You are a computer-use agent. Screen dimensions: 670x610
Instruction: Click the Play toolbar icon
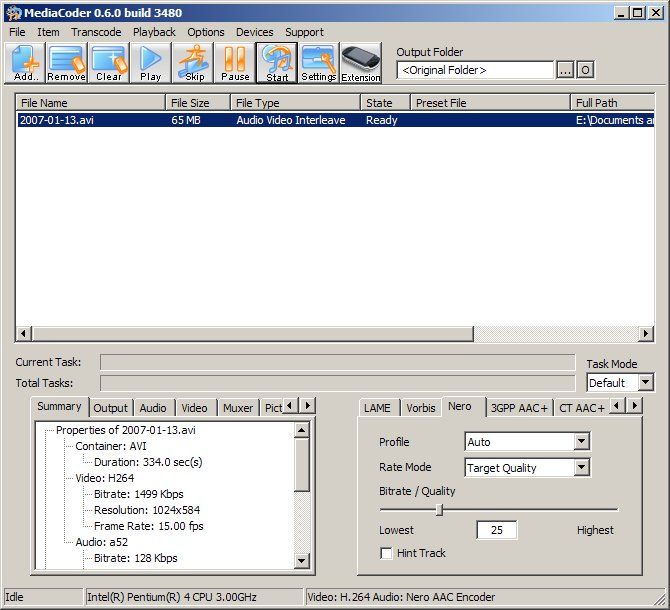click(x=150, y=63)
